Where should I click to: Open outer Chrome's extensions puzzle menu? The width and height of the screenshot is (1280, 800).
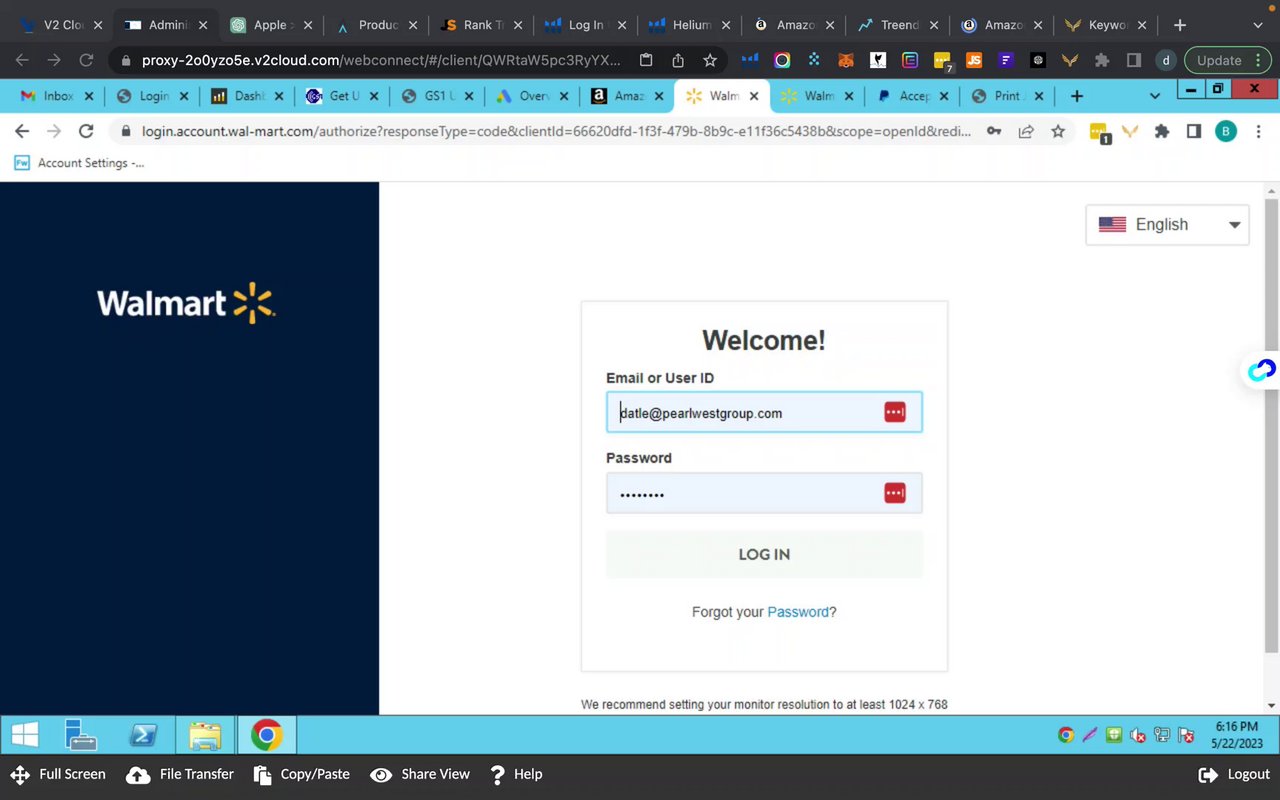(x=1102, y=60)
